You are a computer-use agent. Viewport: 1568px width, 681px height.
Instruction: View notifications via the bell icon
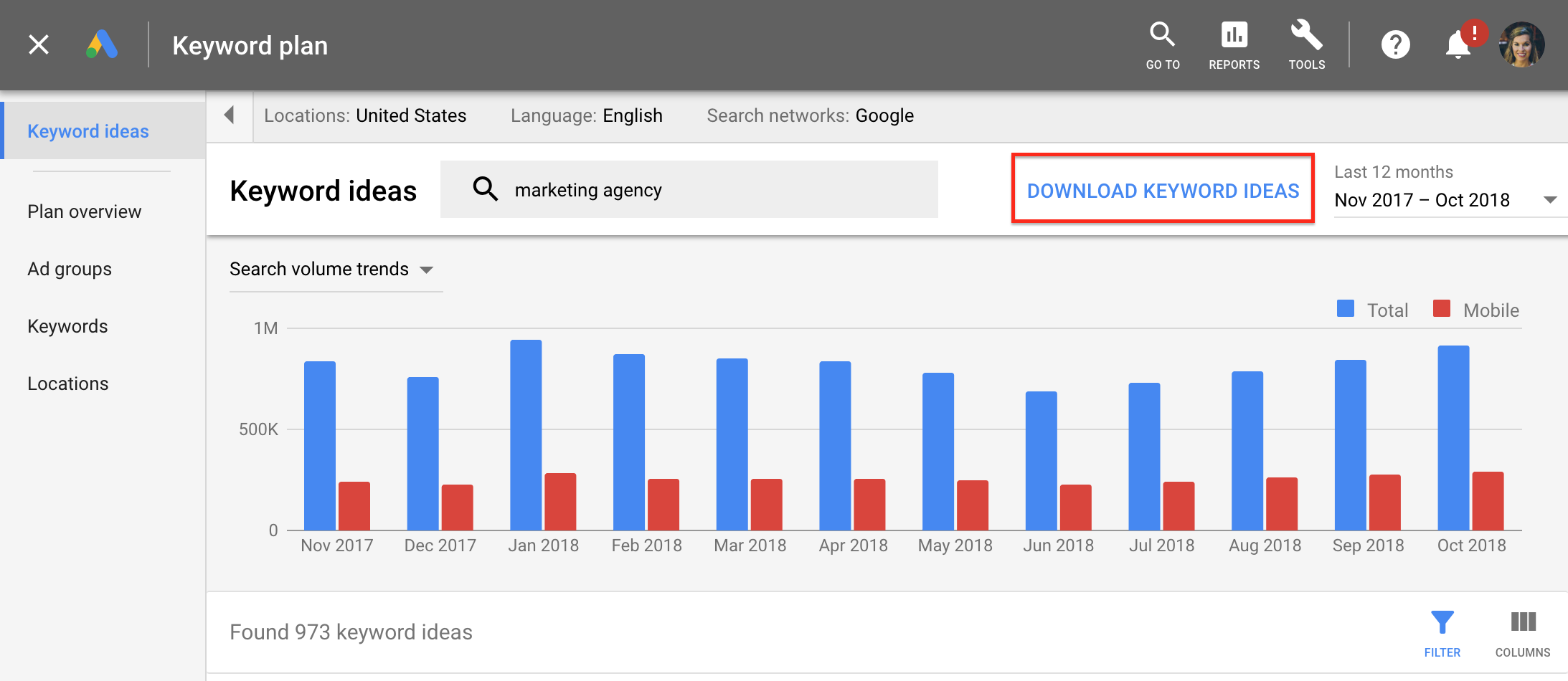click(x=1458, y=45)
